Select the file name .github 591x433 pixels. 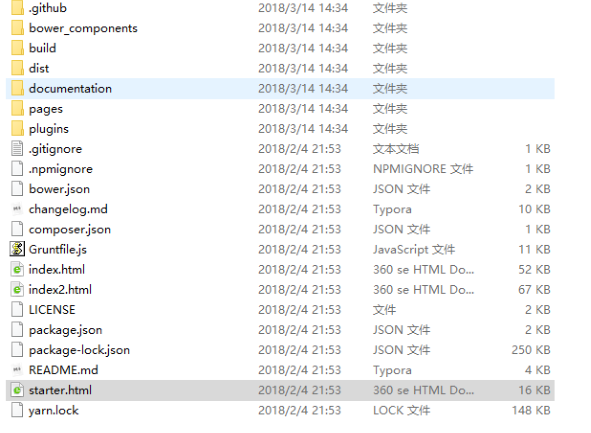coord(48,8)
